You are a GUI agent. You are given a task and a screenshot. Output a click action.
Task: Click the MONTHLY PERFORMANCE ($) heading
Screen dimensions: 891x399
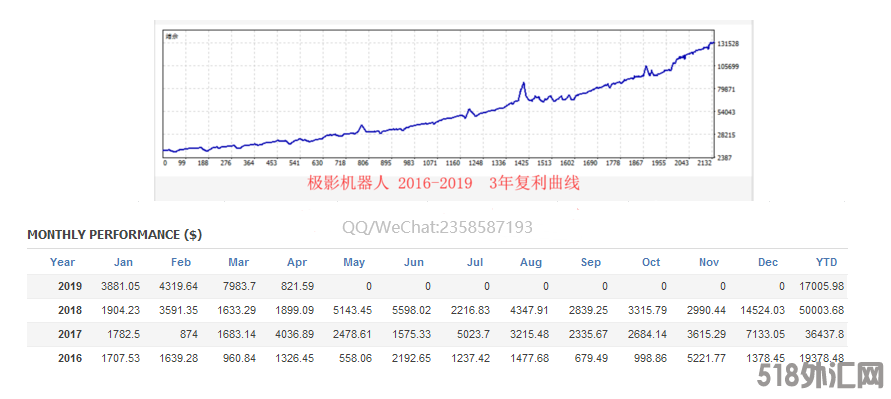click(x=114, y=235)
